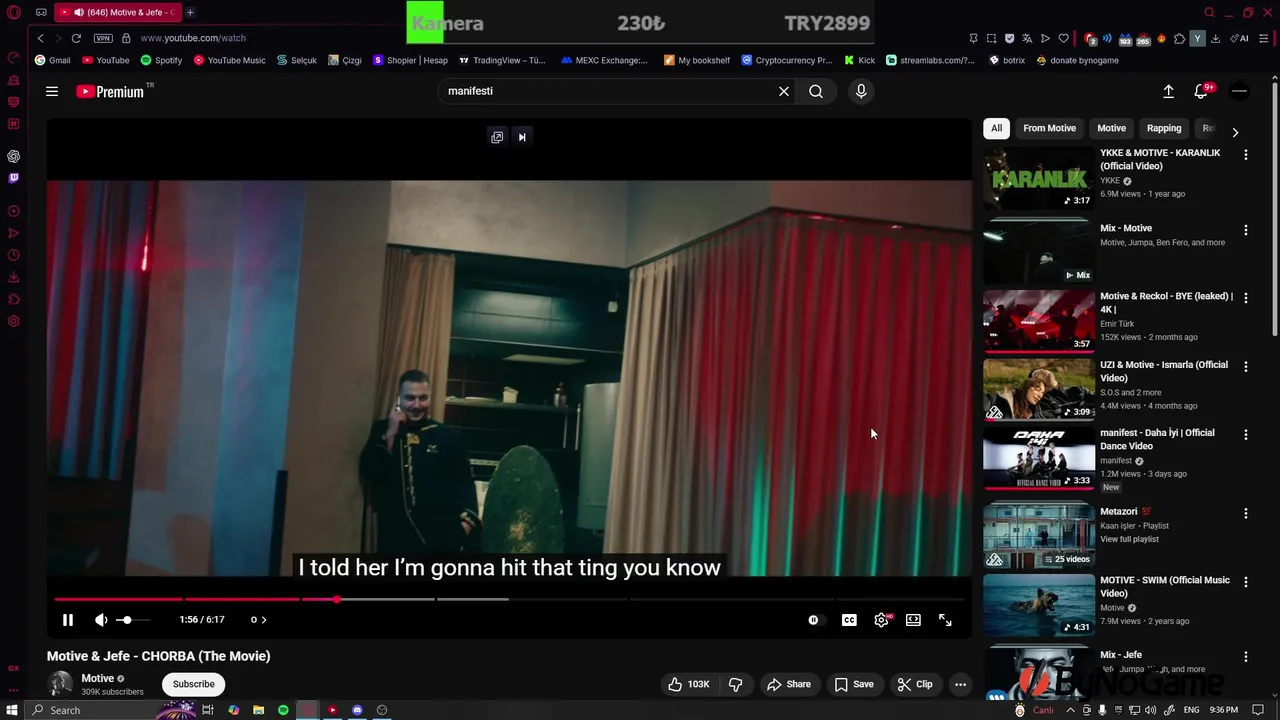Open the MOTIVE - SWIM thumbnail
Screen dimensions: 1280x720
coord(1039,605)
